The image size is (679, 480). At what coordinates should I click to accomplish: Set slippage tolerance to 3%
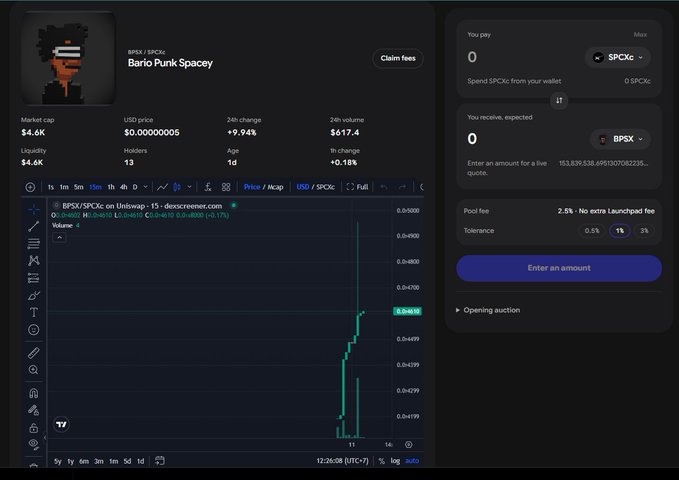click(x=644, y=231)
